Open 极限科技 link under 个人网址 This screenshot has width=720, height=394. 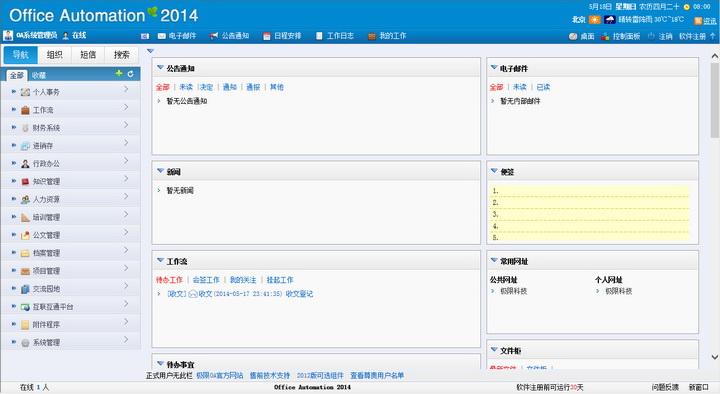click(619, 291)
